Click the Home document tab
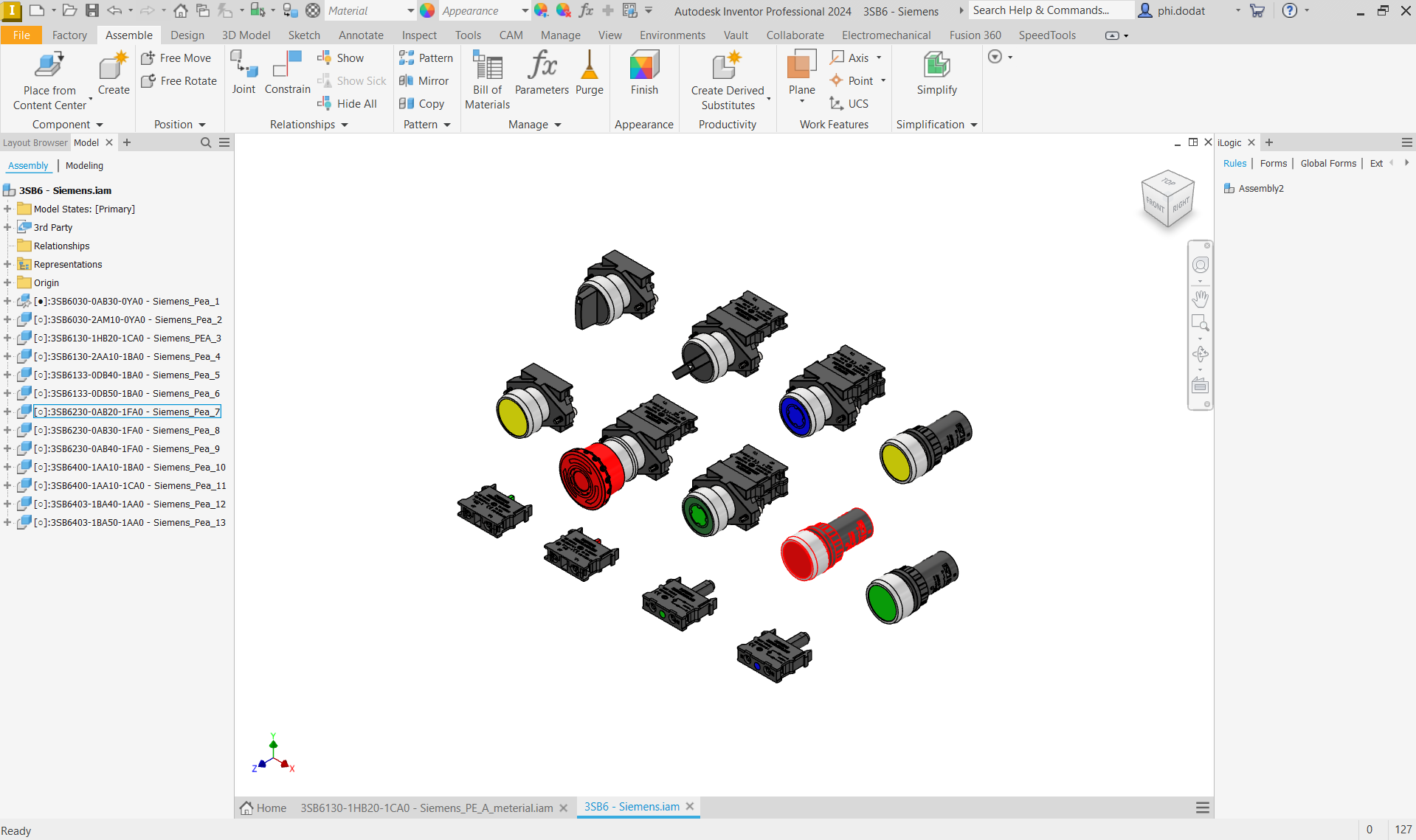 [x=263, y=808]
